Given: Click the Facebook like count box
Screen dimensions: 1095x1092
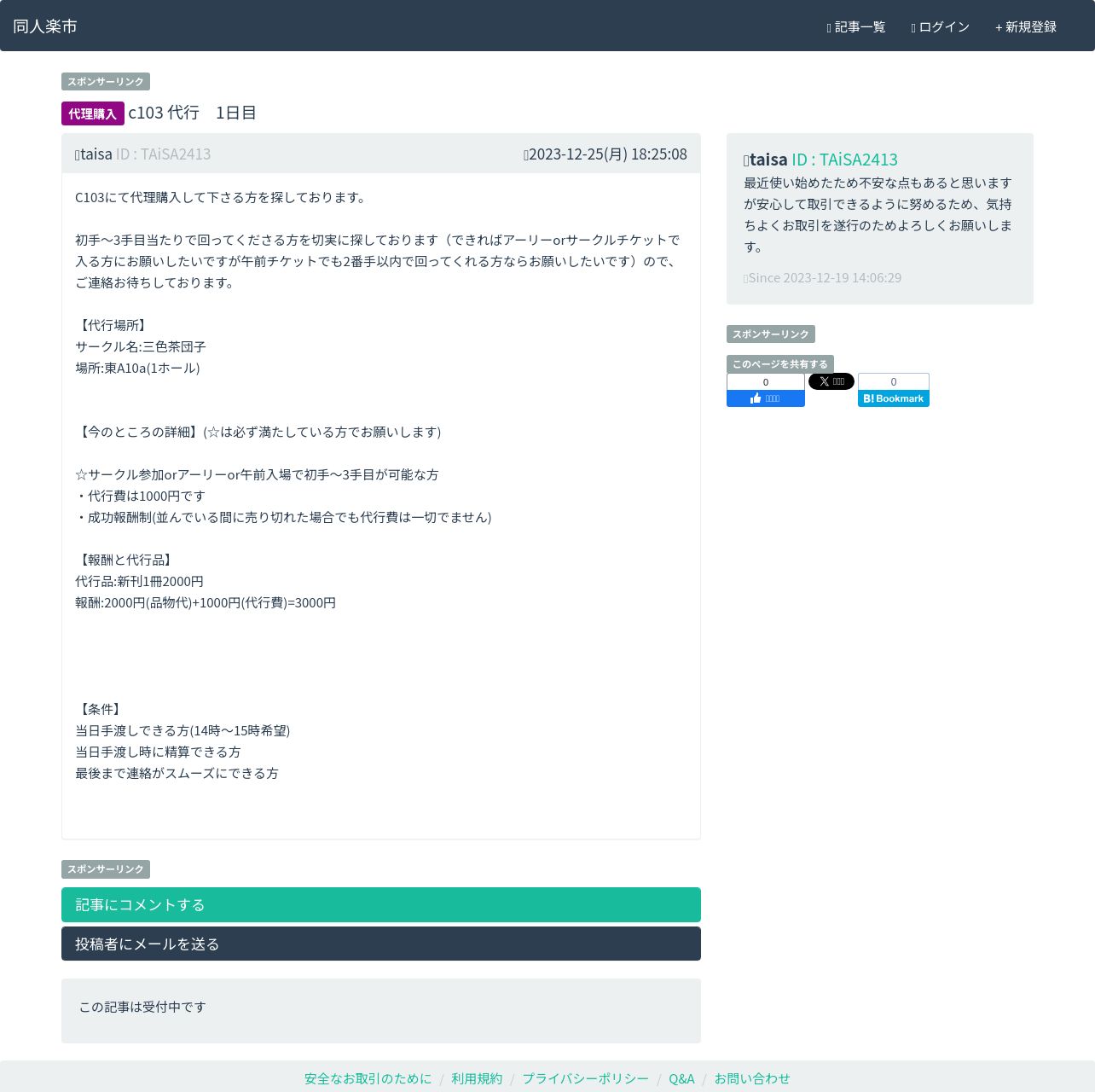Looking at the screenshot, I should (x=766, y=381).
